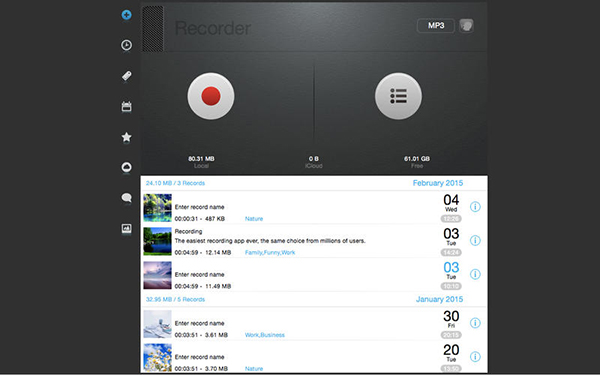
Task: Click the '00:04:59 - 12.14 MB' details
Action: pyautogui.click(x=203, y=253)
